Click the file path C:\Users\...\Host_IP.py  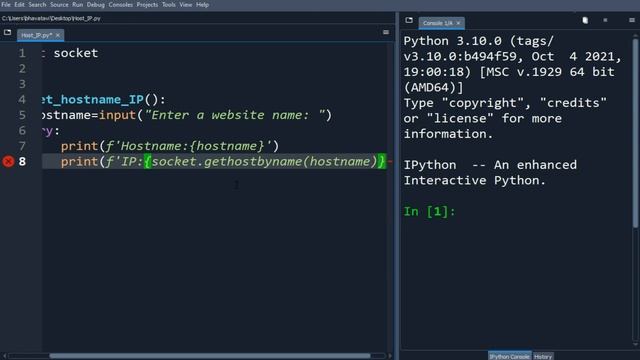[x=51, y=18]
